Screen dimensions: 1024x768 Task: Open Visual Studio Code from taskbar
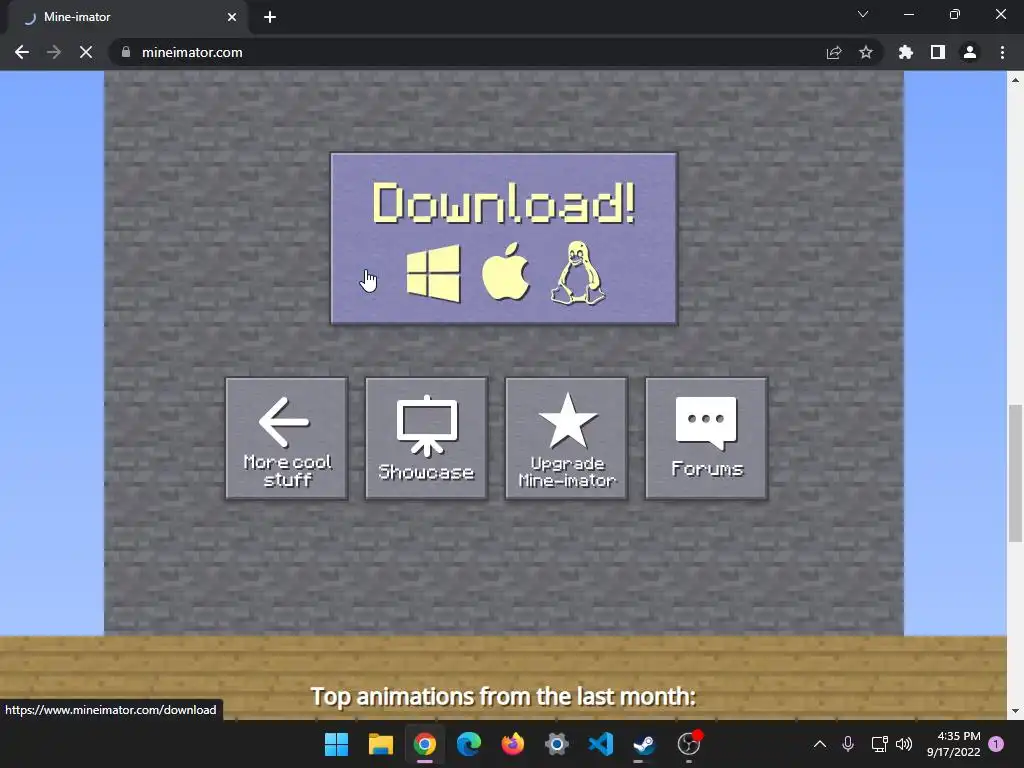tap(601, 744)
